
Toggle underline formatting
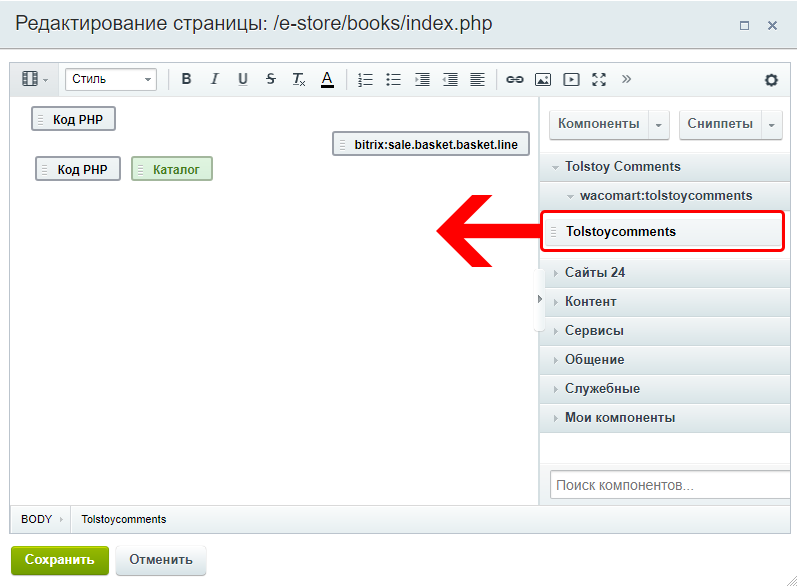click(242, 79)
